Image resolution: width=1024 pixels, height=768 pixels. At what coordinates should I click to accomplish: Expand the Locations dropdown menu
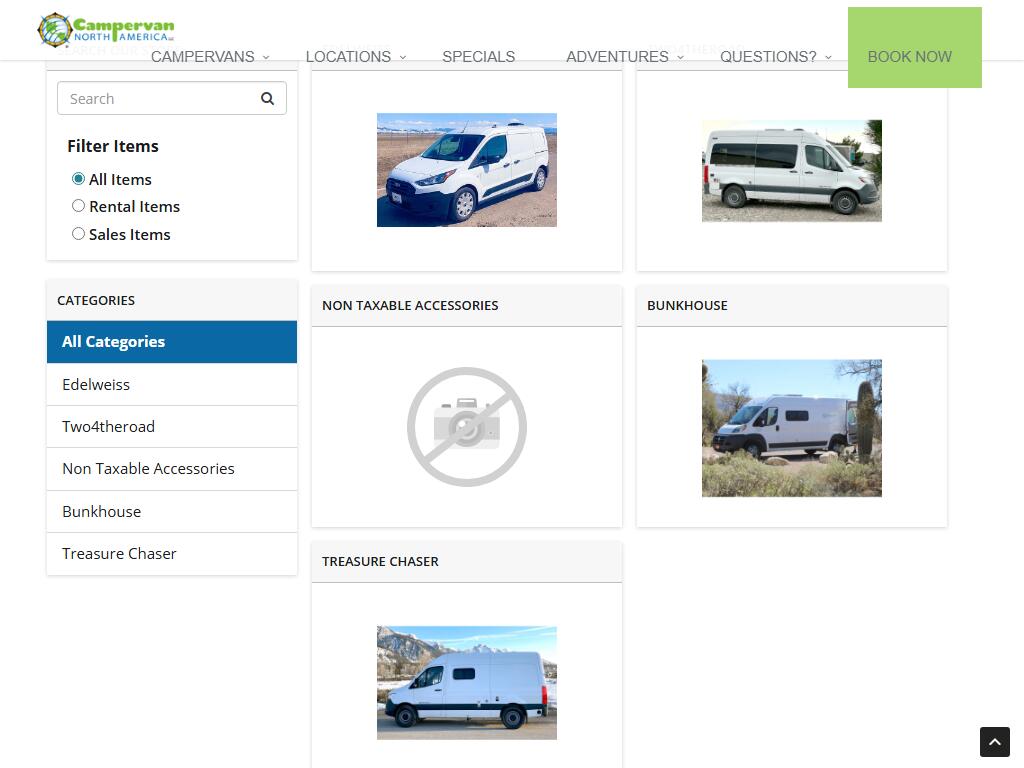click(x=355, y=57)
